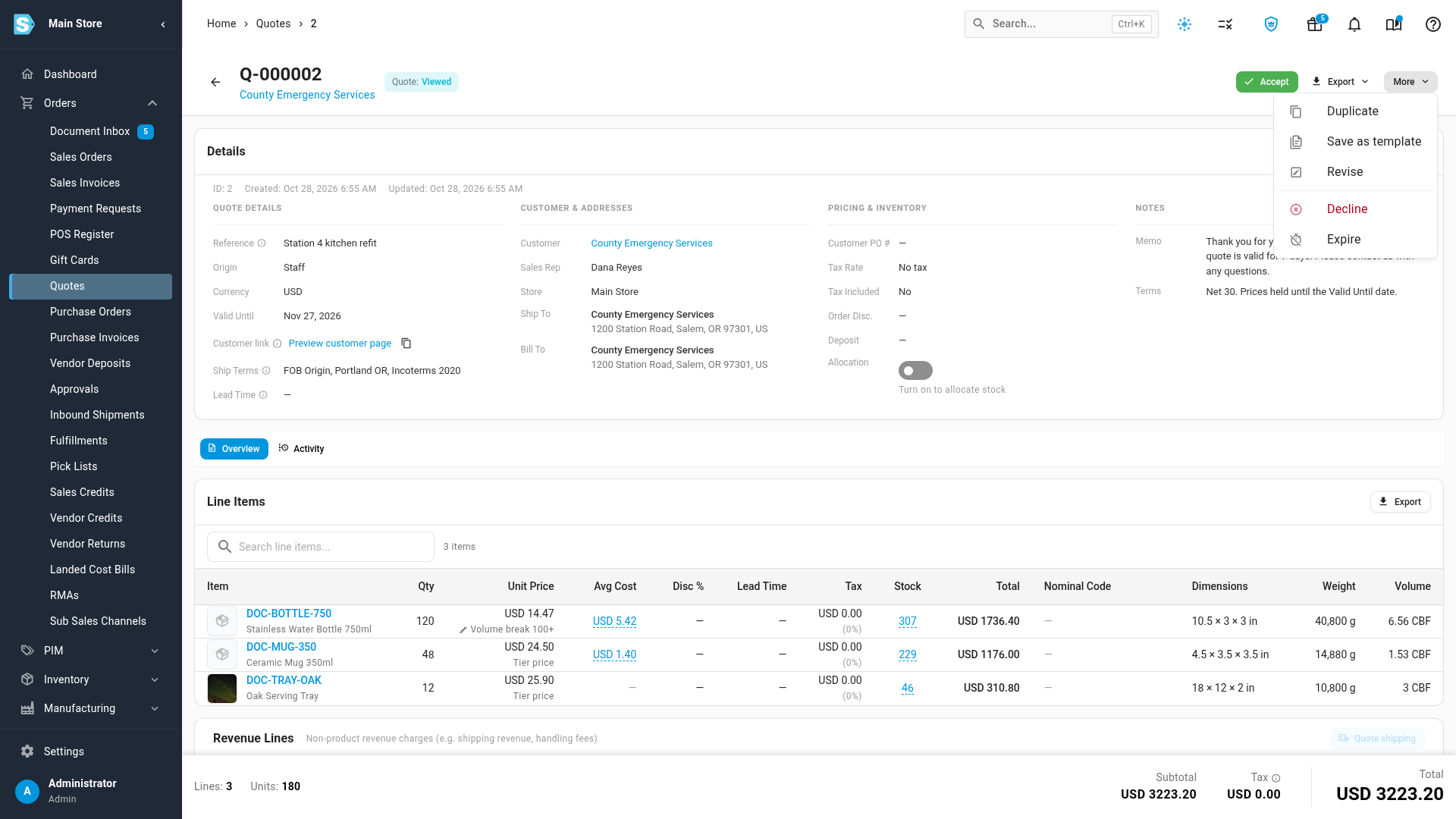Click the help question mark icon
The width and height of the screenshot is (1456, 819).
point(1433,24)
